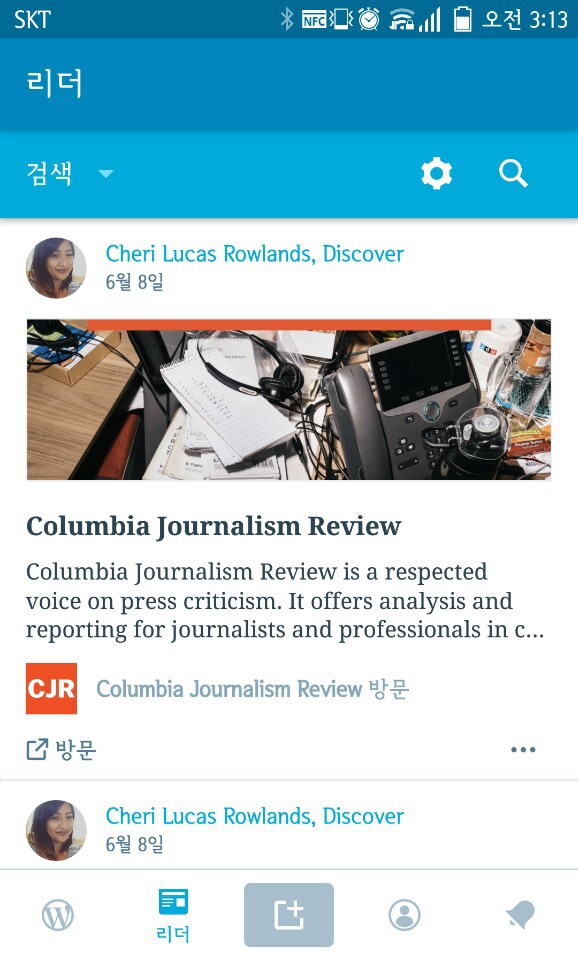Open the cluttered desk featured image
Screen dimensions: 578x960
tap(289, 399)
